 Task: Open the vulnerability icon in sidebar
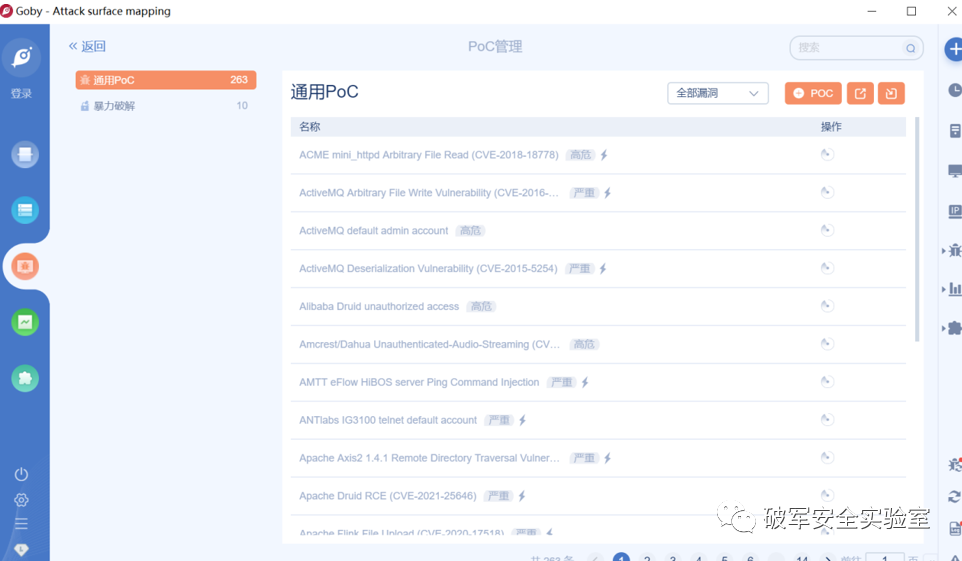click(25, 266)
